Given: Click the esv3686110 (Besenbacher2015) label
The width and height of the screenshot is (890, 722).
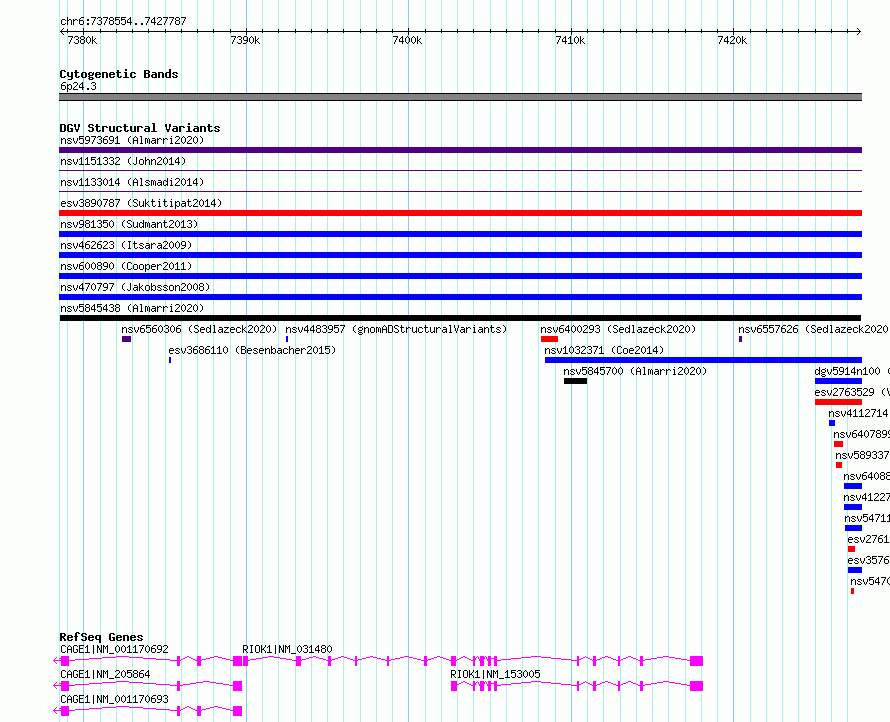Looking at the screenshot, I should 252,350.
